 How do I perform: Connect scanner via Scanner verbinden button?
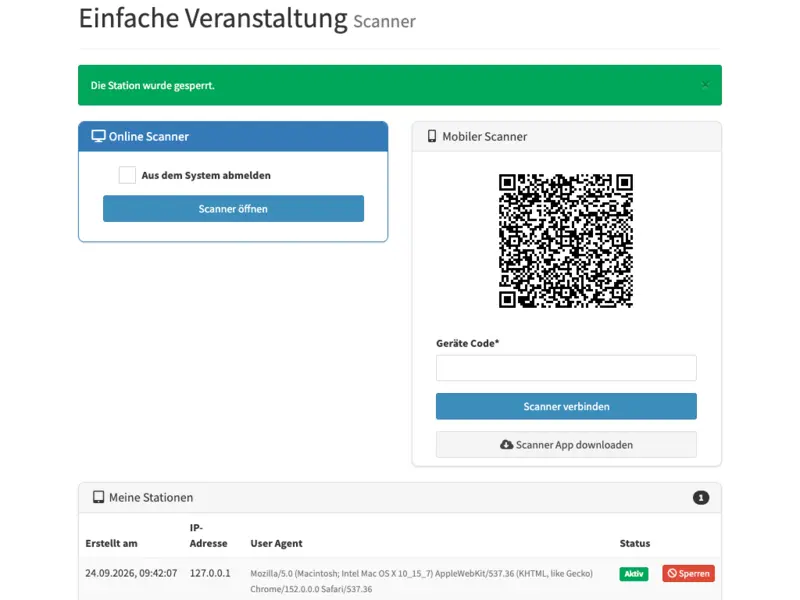(566, 406)
